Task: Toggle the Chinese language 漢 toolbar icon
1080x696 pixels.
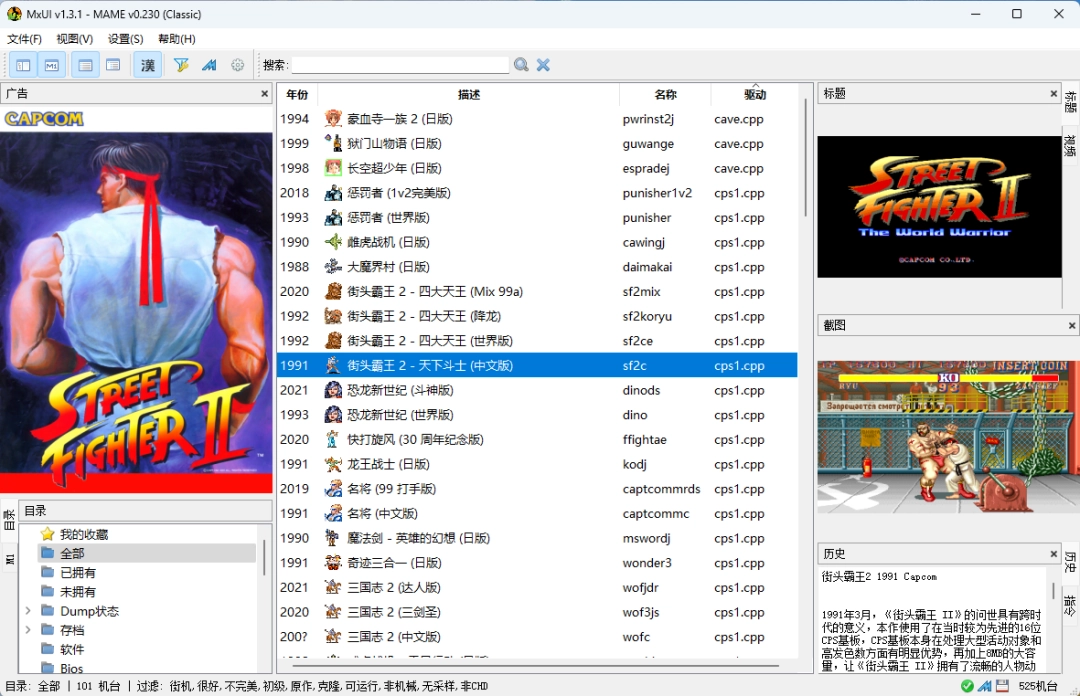Action: 147,64
